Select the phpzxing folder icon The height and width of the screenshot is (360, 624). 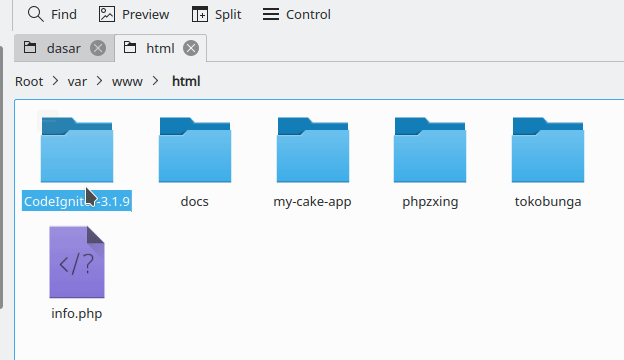click(430, 150)
